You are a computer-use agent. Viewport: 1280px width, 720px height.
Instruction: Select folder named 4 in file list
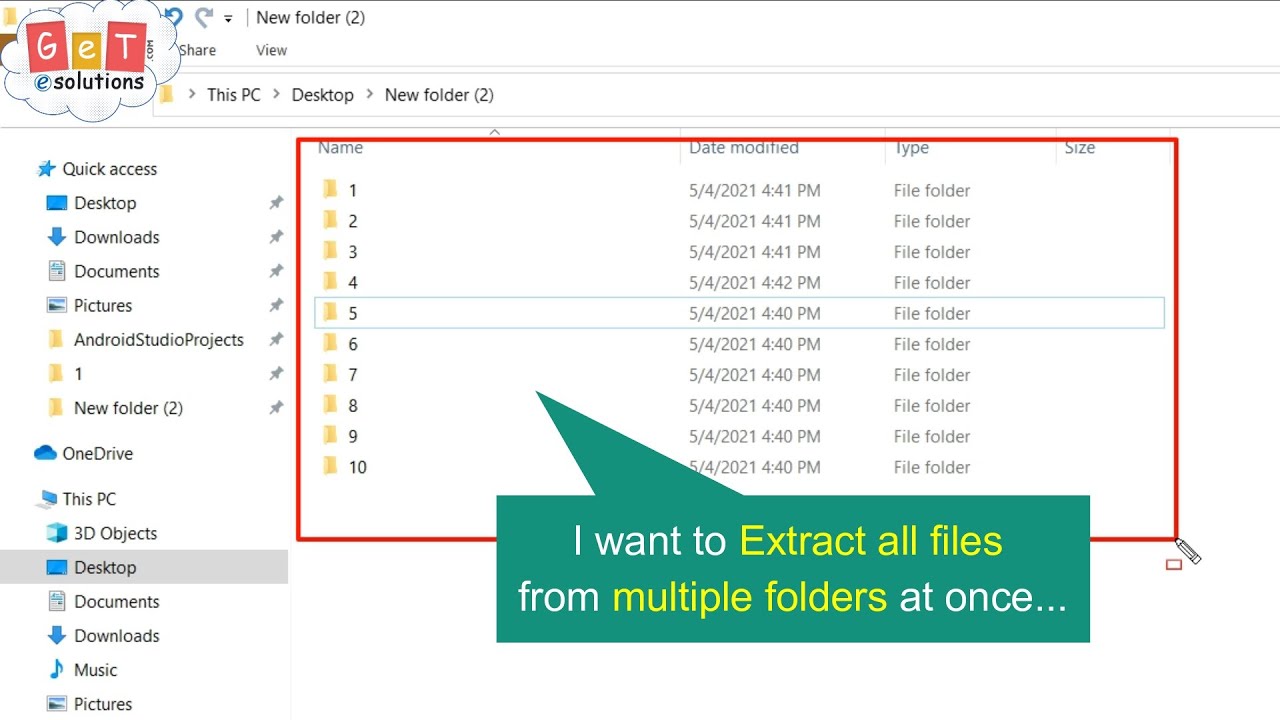(352, 283)
